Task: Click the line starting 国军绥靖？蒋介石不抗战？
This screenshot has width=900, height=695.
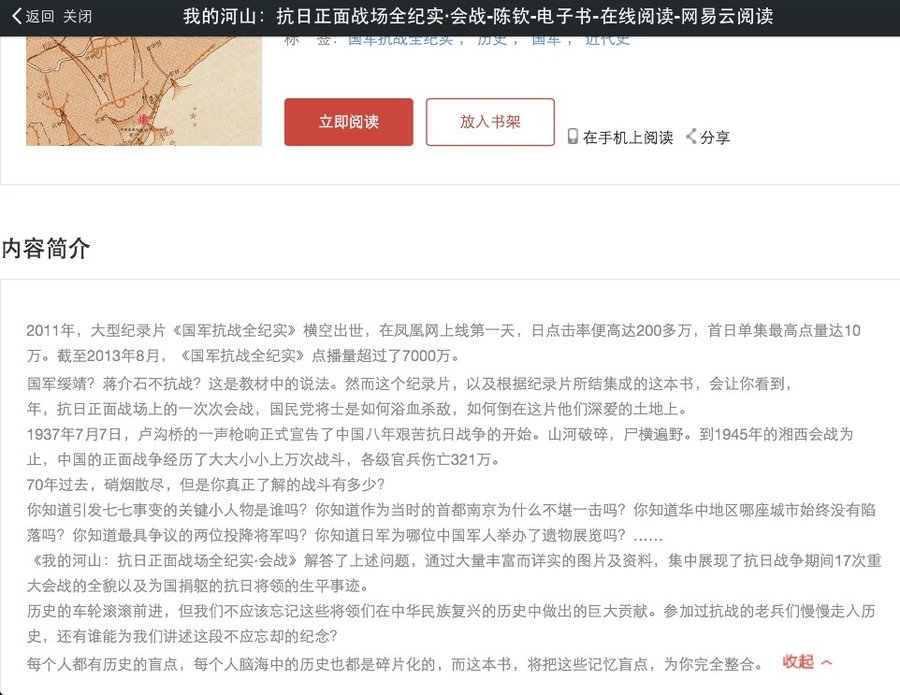Action: coord(409,383)
